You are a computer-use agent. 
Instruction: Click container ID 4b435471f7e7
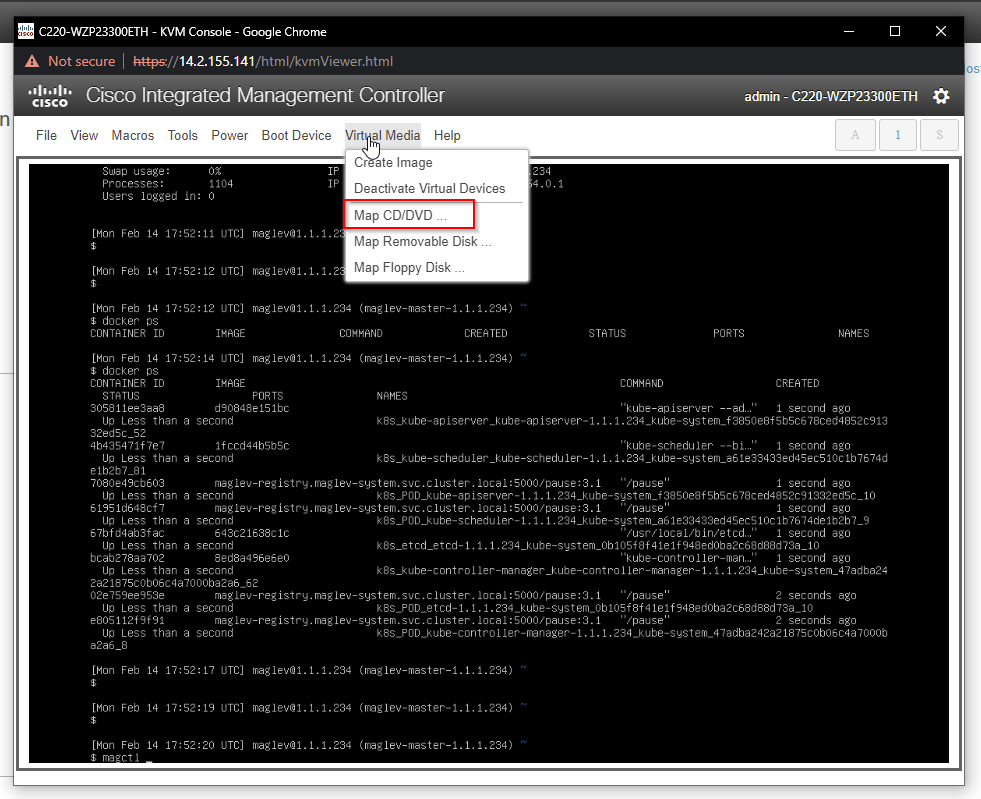[127, 445]
